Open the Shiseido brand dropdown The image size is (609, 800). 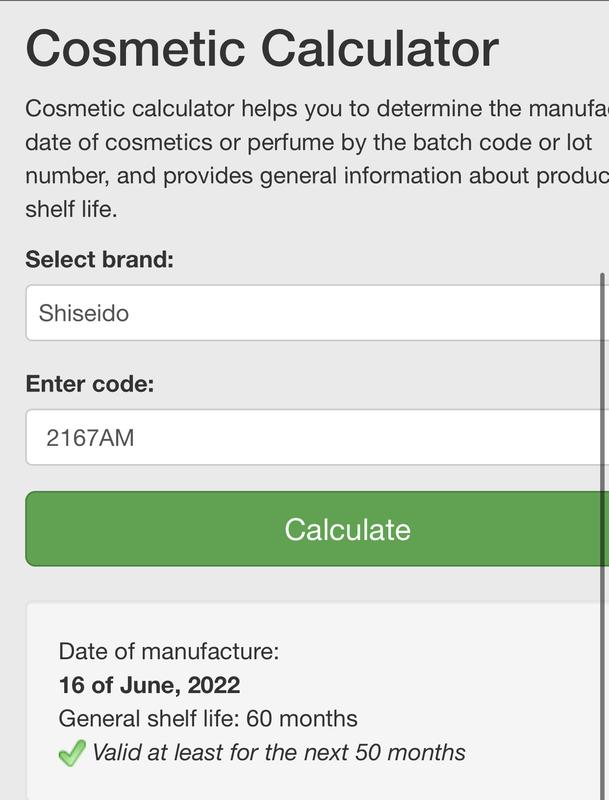click(x=316, y=313)
